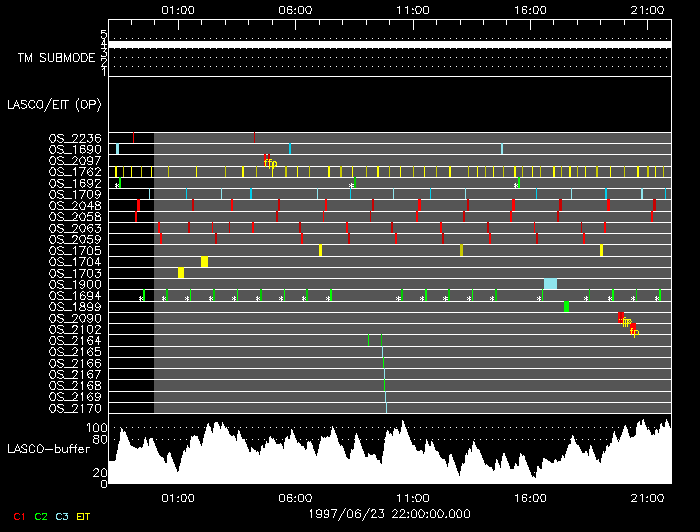Select the OS_2048 row label
Image resolution: width=700 pixels, height=532 pixels.
[x=74, y=206]
